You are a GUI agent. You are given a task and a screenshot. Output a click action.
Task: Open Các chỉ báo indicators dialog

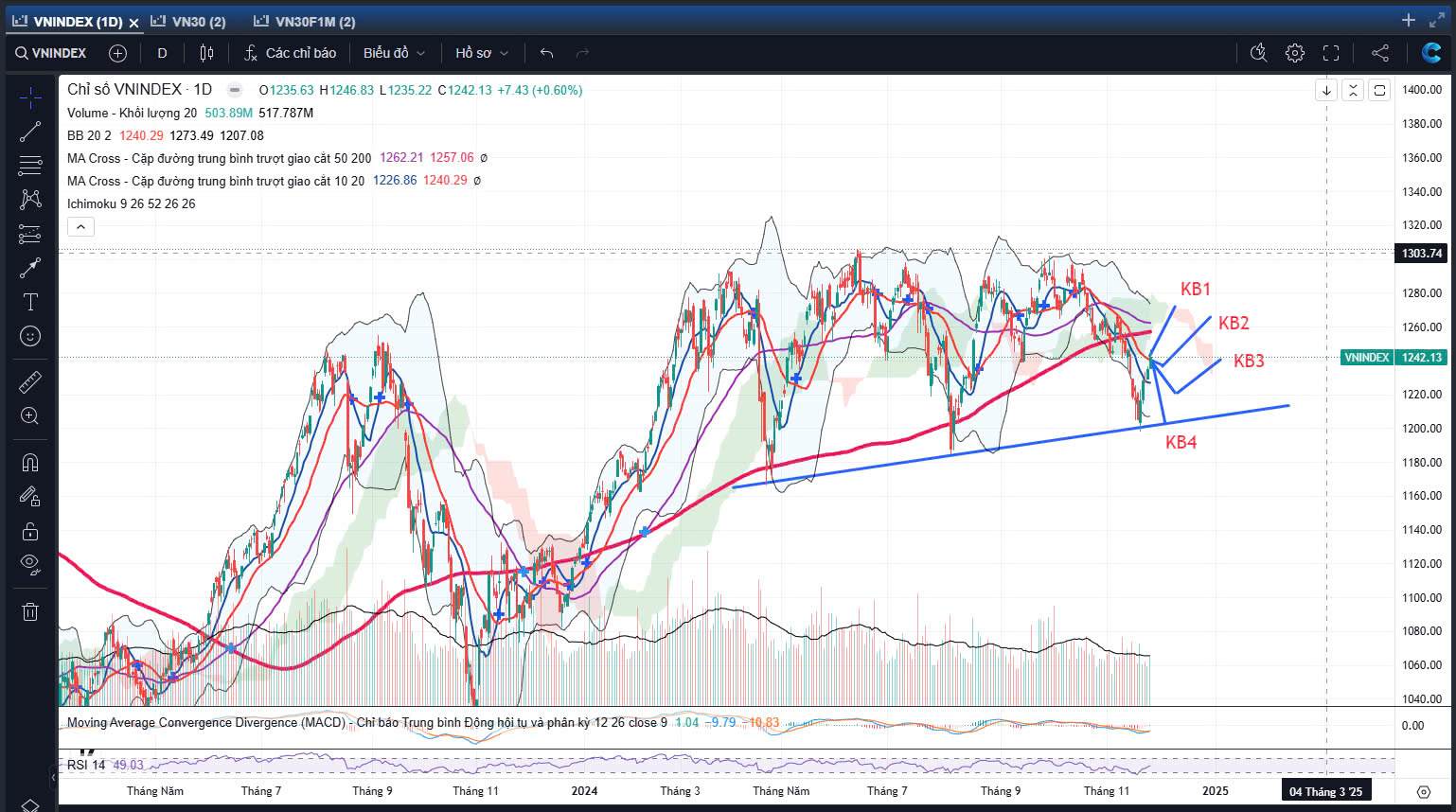(290, 53)
